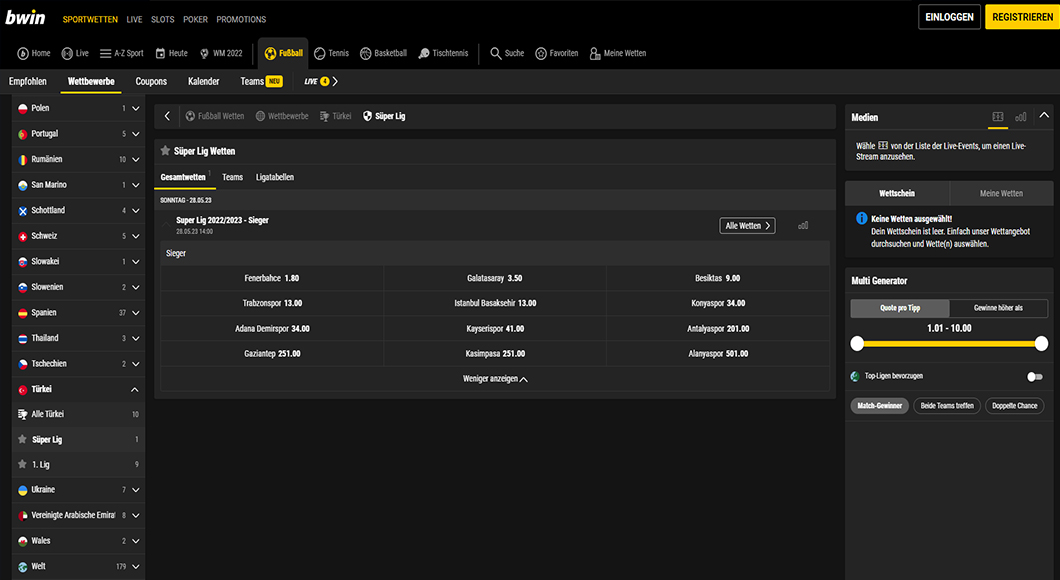This screenshot has width=1060, height=580.
Task: Expand Ukraine in country list
Action: click(x=136, y=490)
